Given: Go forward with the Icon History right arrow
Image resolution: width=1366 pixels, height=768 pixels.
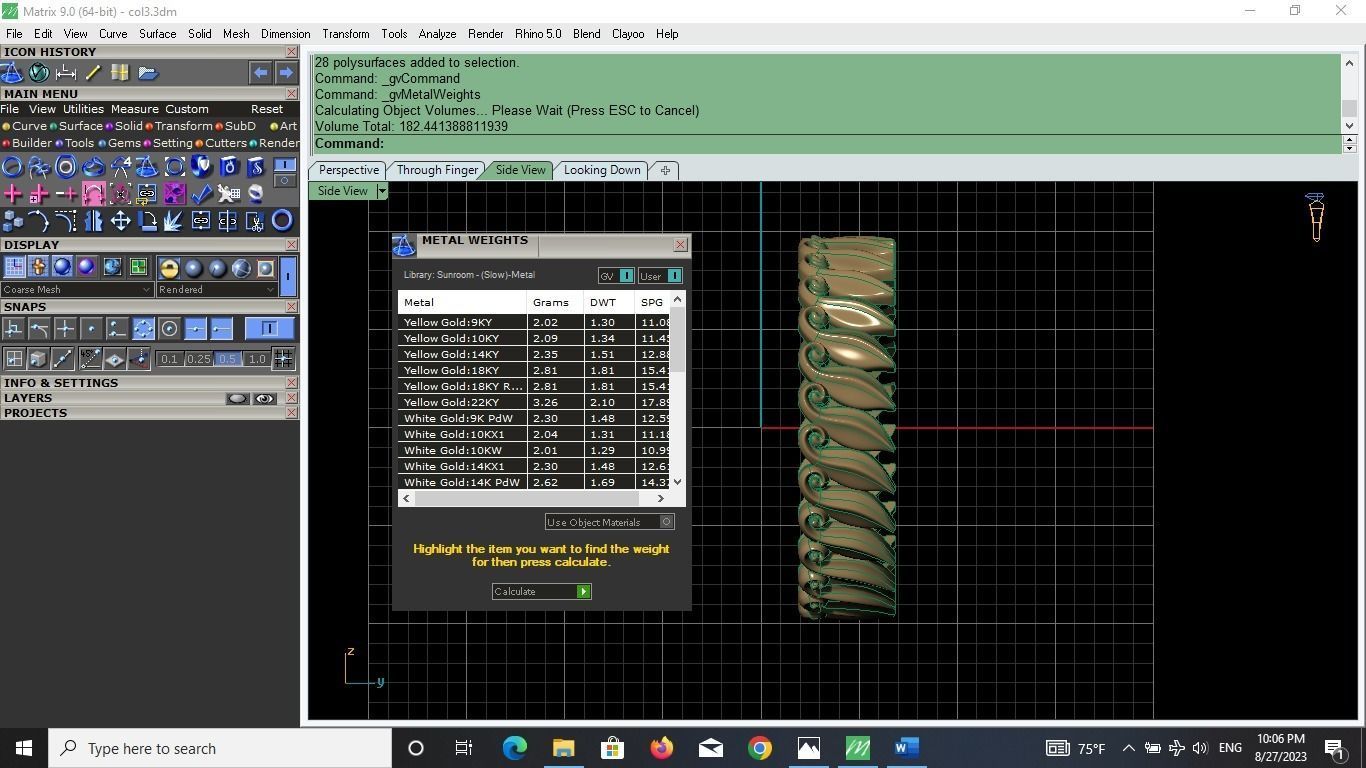Looking at the screenshot, I should [286, 72].
